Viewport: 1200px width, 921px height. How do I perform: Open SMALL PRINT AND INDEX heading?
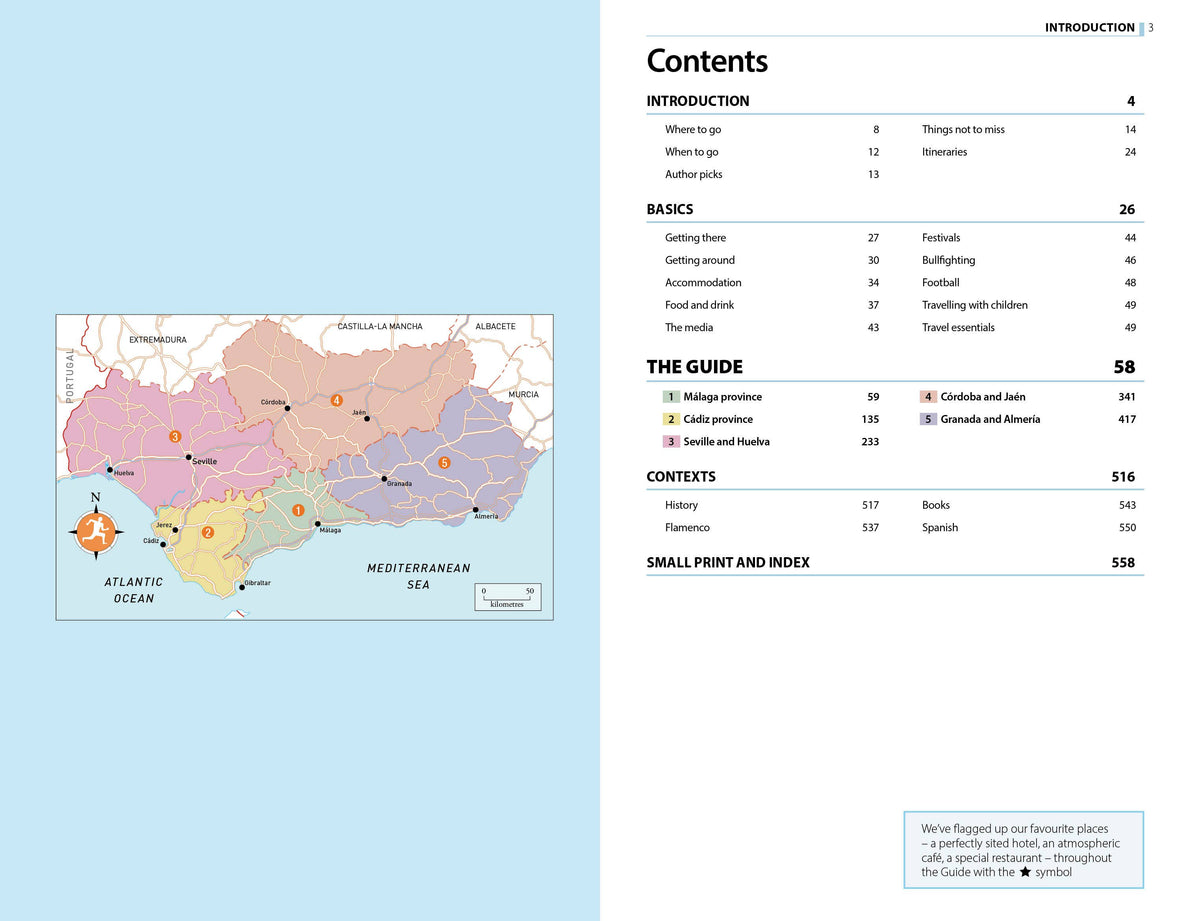[728, 562]
